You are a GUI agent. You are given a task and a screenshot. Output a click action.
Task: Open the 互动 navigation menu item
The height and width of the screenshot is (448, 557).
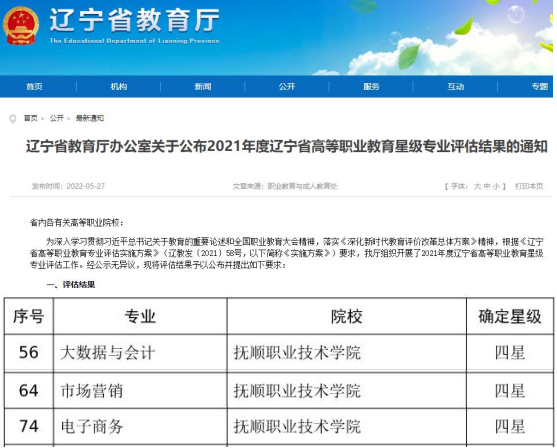(455, 86)
